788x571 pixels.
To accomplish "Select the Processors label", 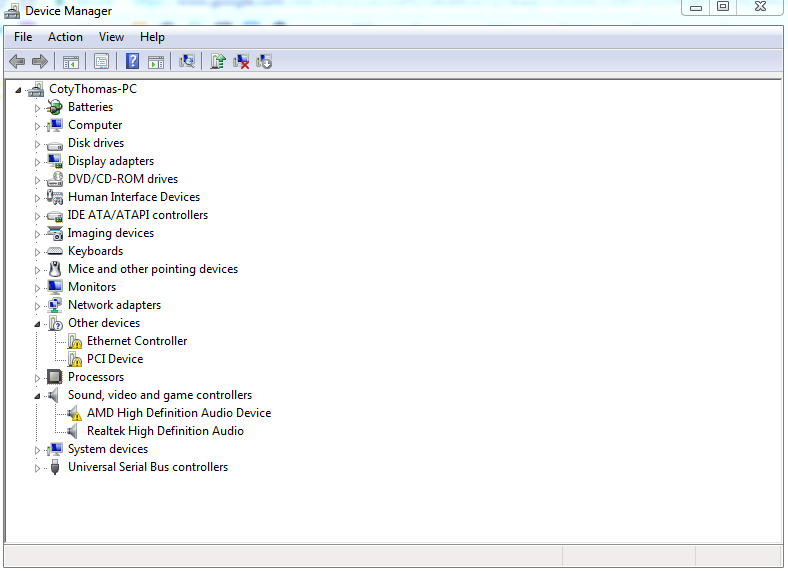I will pos(96,377).
